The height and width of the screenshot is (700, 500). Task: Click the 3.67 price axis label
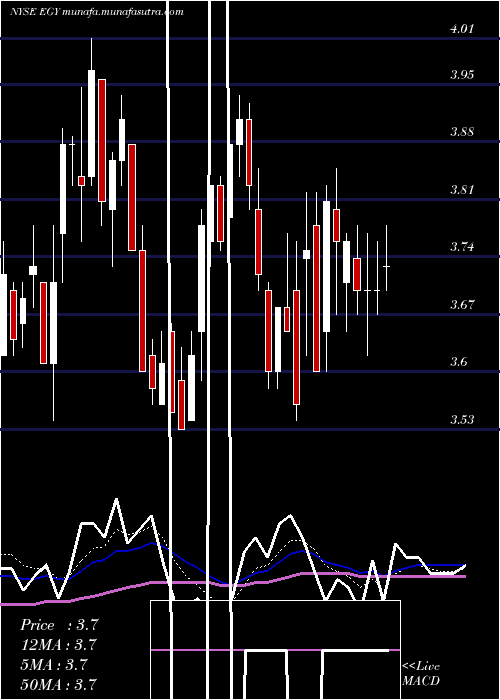click(462, 304)
